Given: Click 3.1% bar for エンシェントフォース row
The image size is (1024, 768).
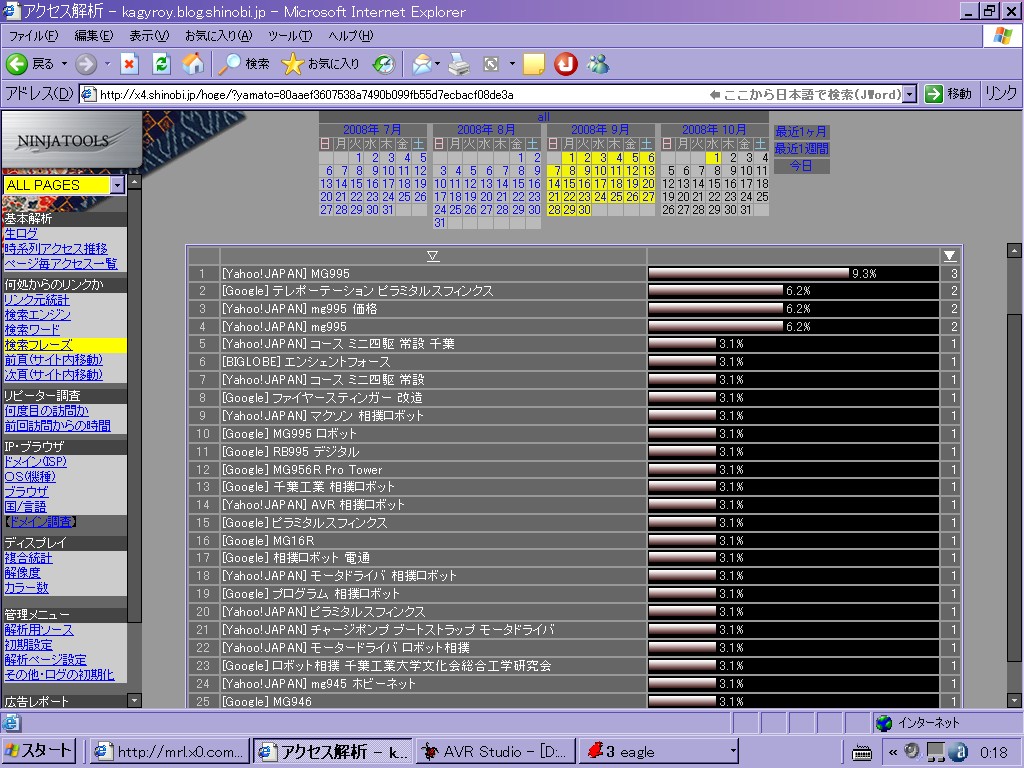Looking at the screenshot, I should click(682, 362).
